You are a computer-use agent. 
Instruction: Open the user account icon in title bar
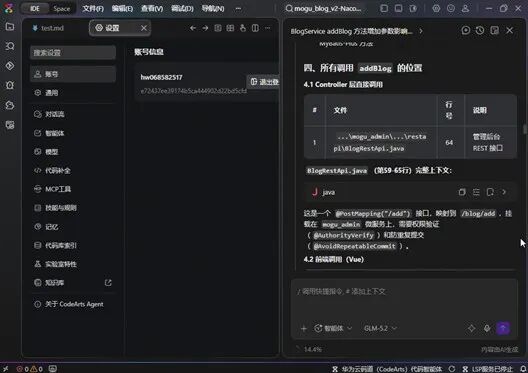[x=465, y=8]
